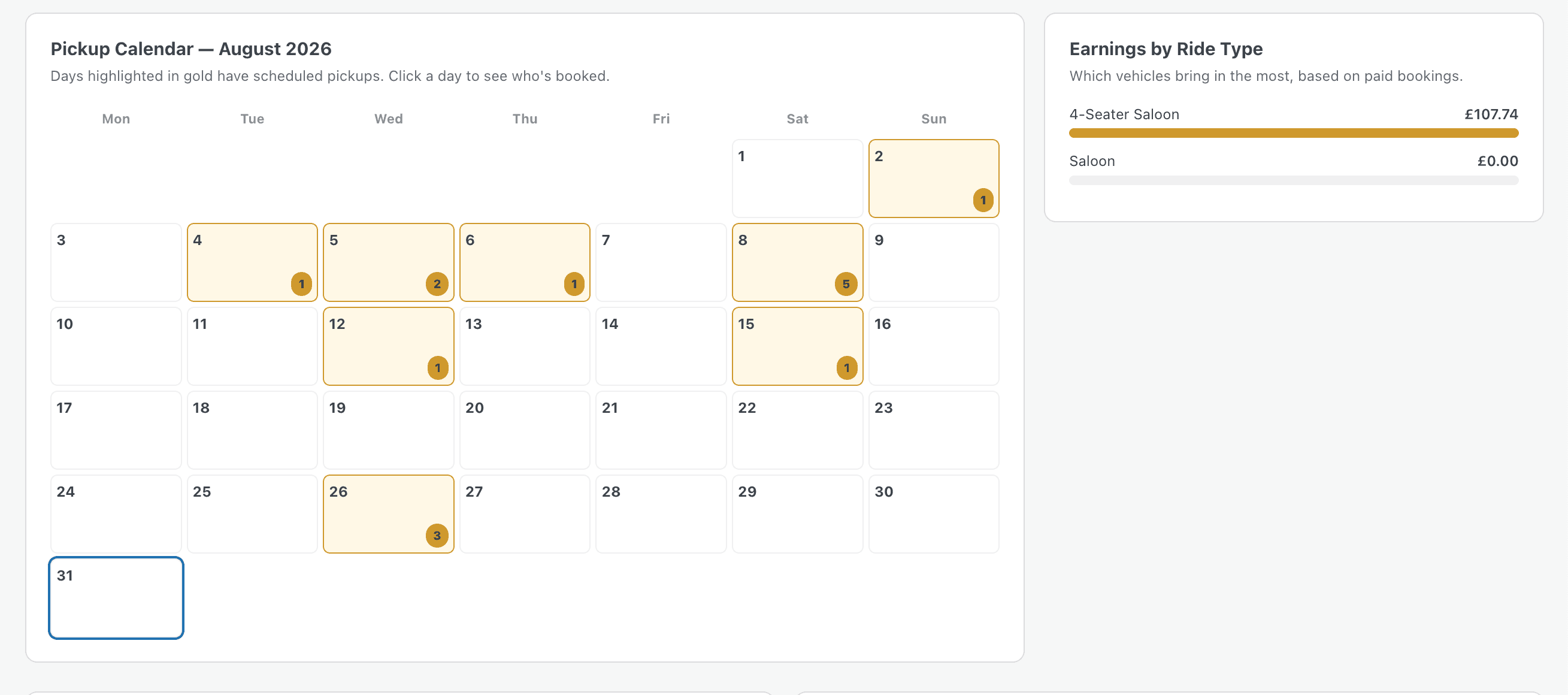This screenshot has height=695, width=1568.
Task: Click the pickup badge on August 15
Action: tap(846, 368)
